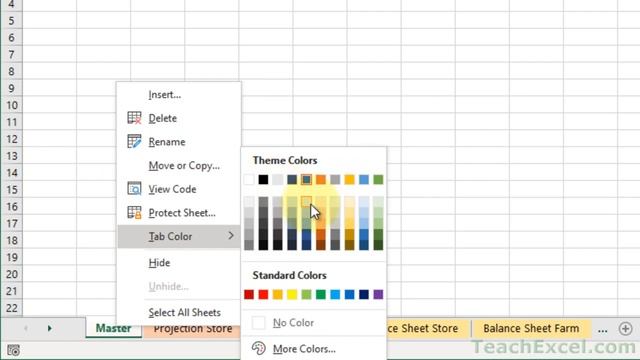Switch to Balance Sheet Farm tab
The height and width of the screenshot is (360, 640).
point(531,328)
